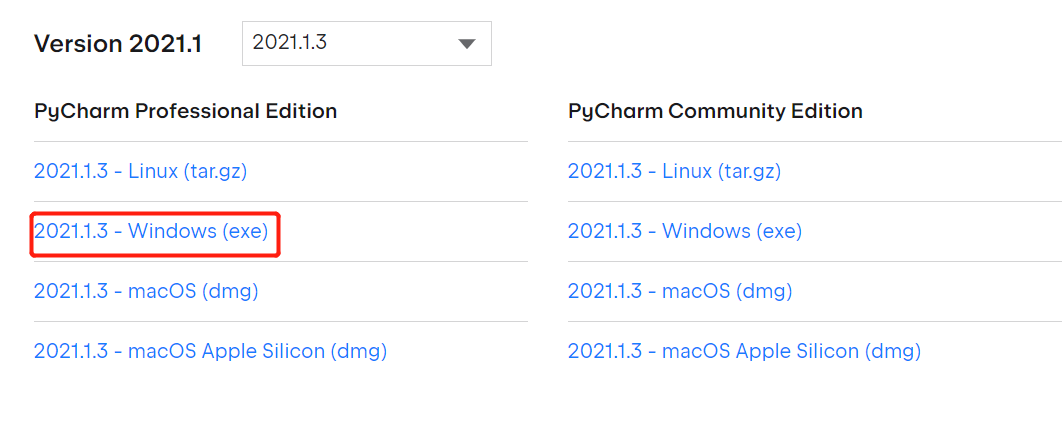This screenshot has width=1064, height=421.
Task: Click the 2021.1.3 version combo box text
Action: (290, 43)
